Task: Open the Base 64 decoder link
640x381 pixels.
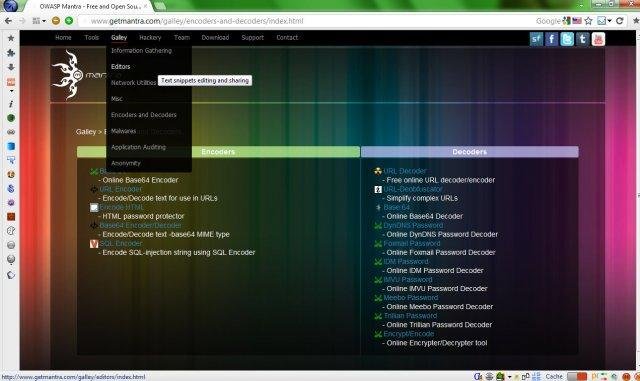Action: [x=396, y=207]
